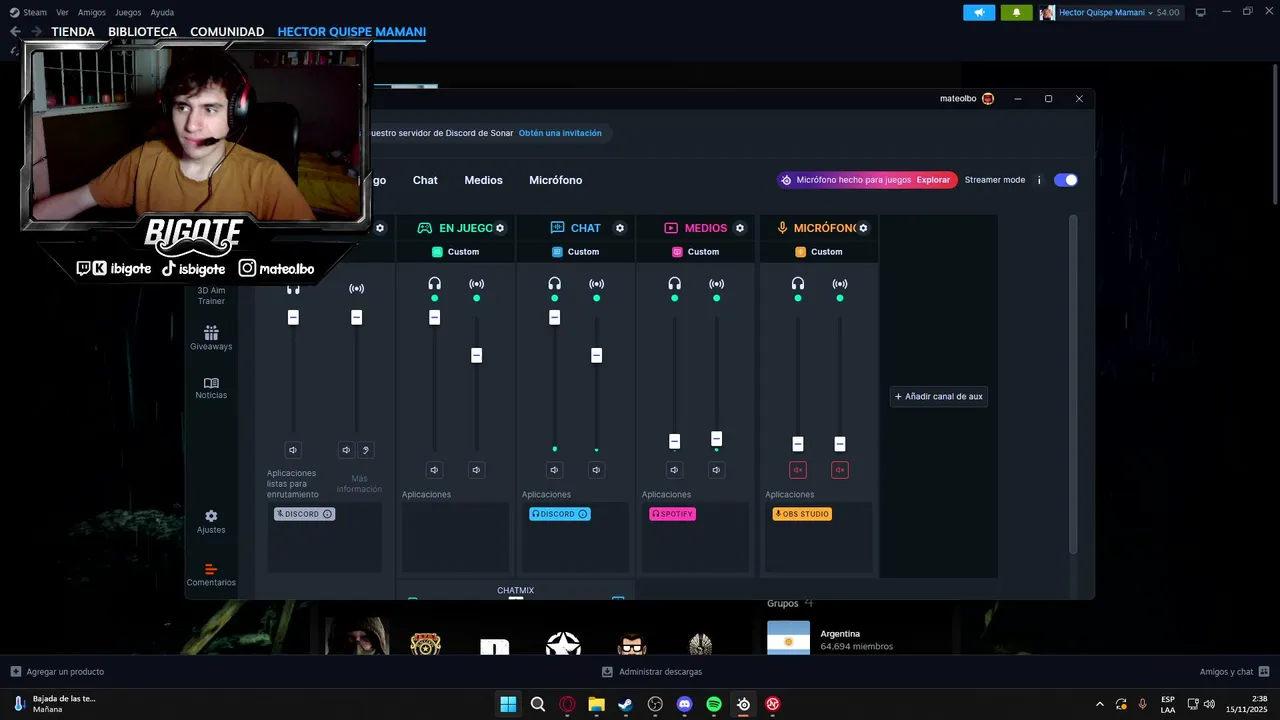Click MEDIOS headphones volume slider handle
Image resolution: width=1280 pixels, height=720 pixels.
pyautogui.click(x=674, y=441)
